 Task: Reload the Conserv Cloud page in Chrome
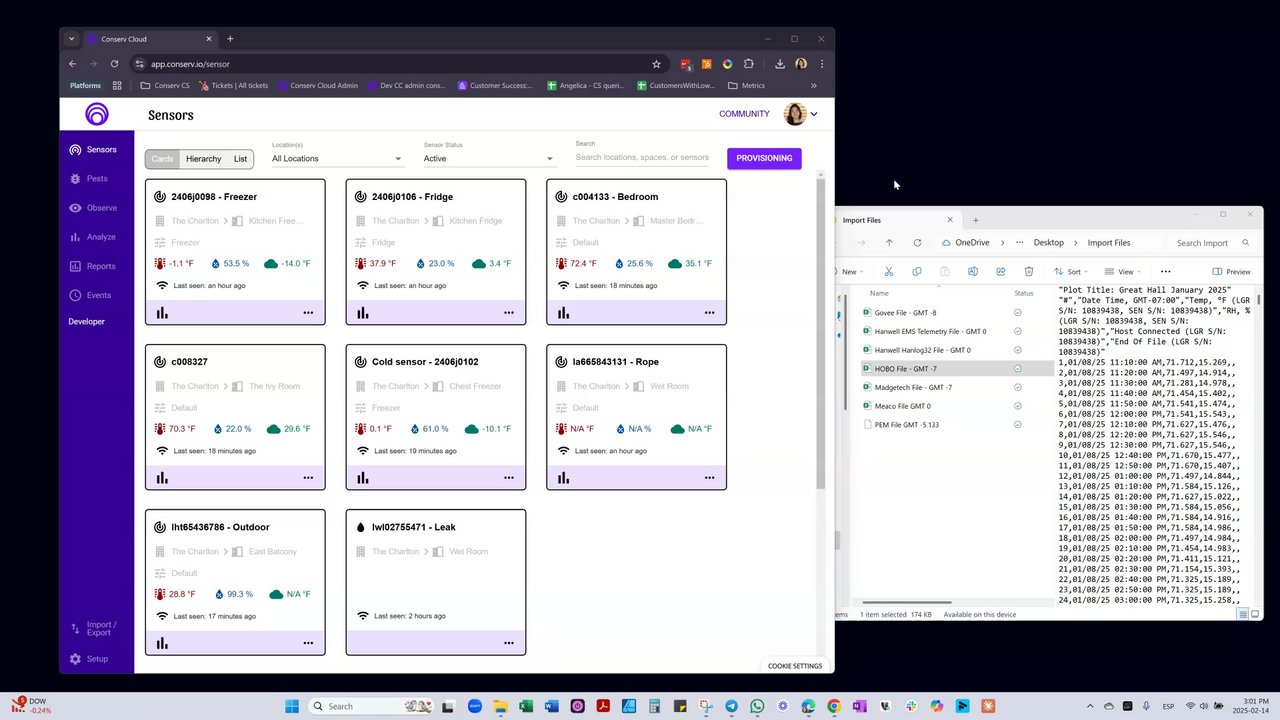click(114, 64)
